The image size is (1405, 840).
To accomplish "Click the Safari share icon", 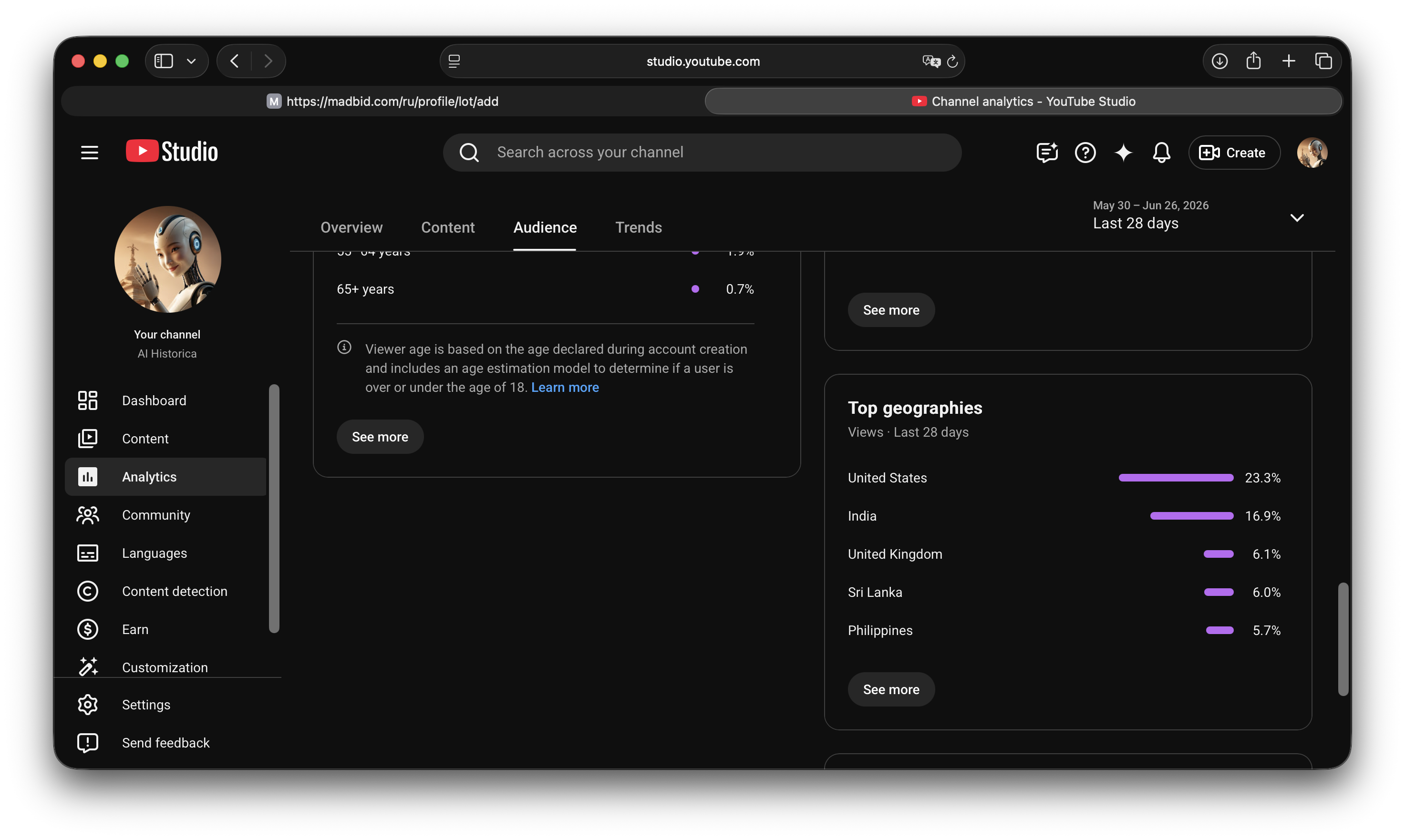I will click(x=1253, y=60).
